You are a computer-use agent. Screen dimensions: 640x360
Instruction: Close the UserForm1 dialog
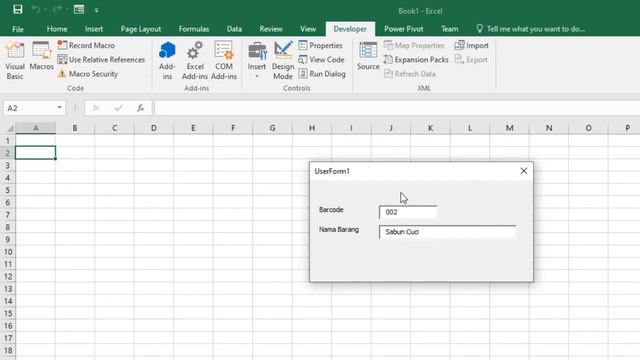pos(524,171)
